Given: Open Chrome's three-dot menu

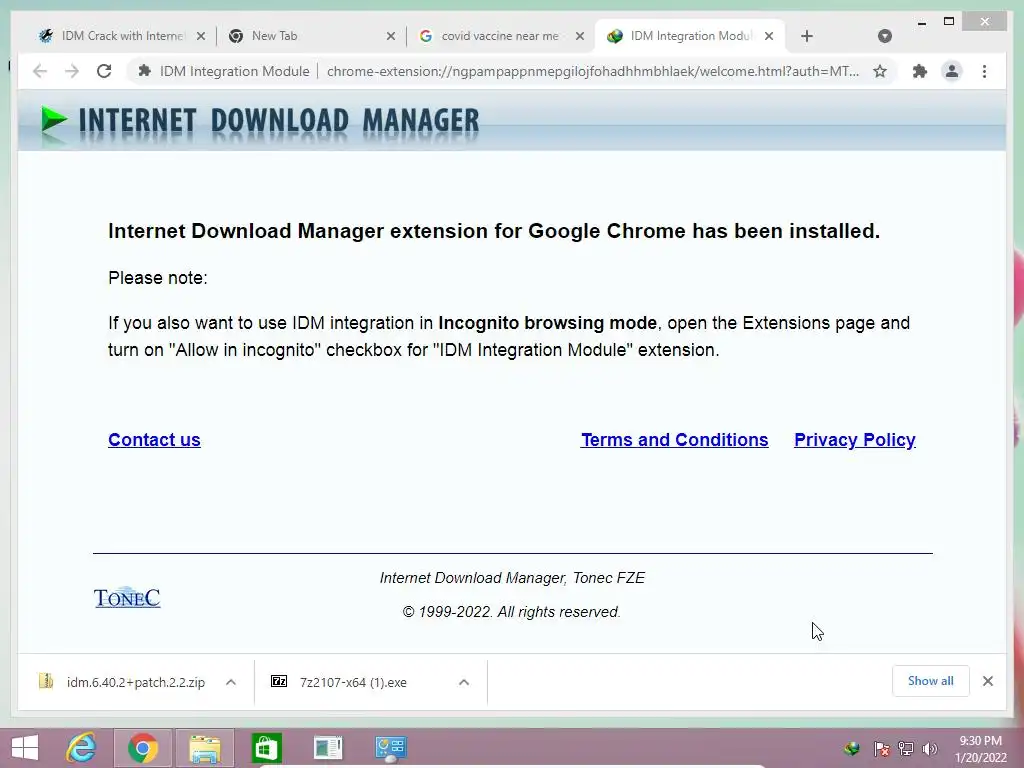Looking at the screenshot, I should (x=984, y=71).
